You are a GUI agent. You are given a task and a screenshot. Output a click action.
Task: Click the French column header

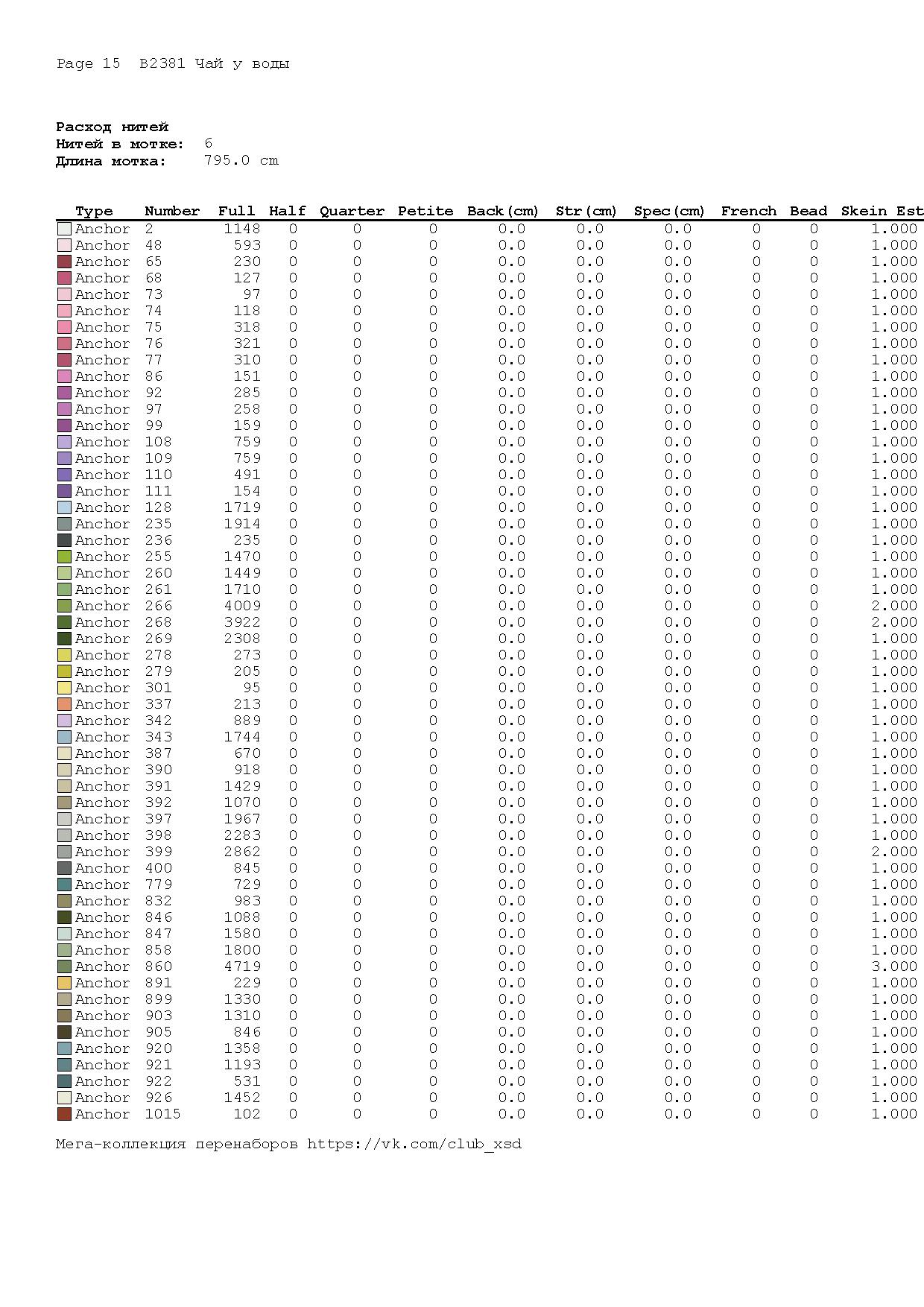tap(749, 211)
